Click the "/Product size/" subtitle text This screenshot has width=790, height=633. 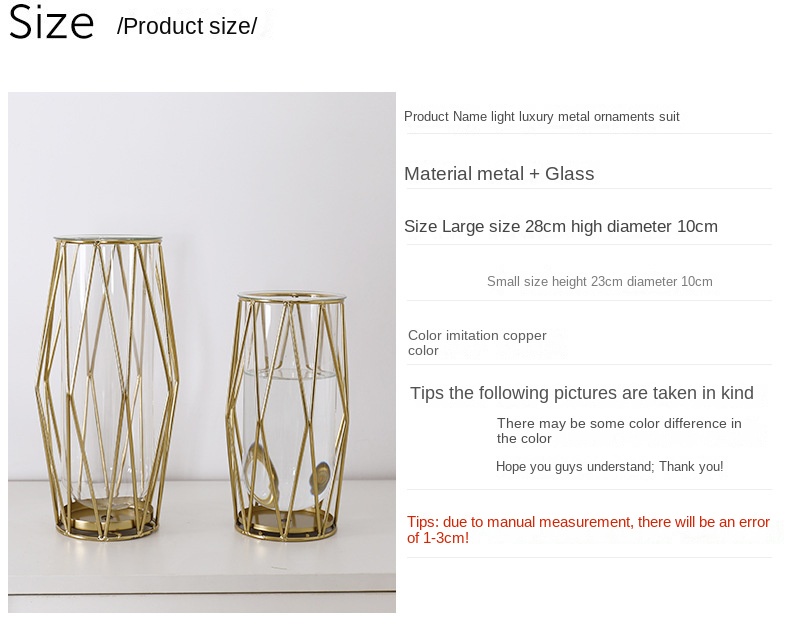point(187,27)
